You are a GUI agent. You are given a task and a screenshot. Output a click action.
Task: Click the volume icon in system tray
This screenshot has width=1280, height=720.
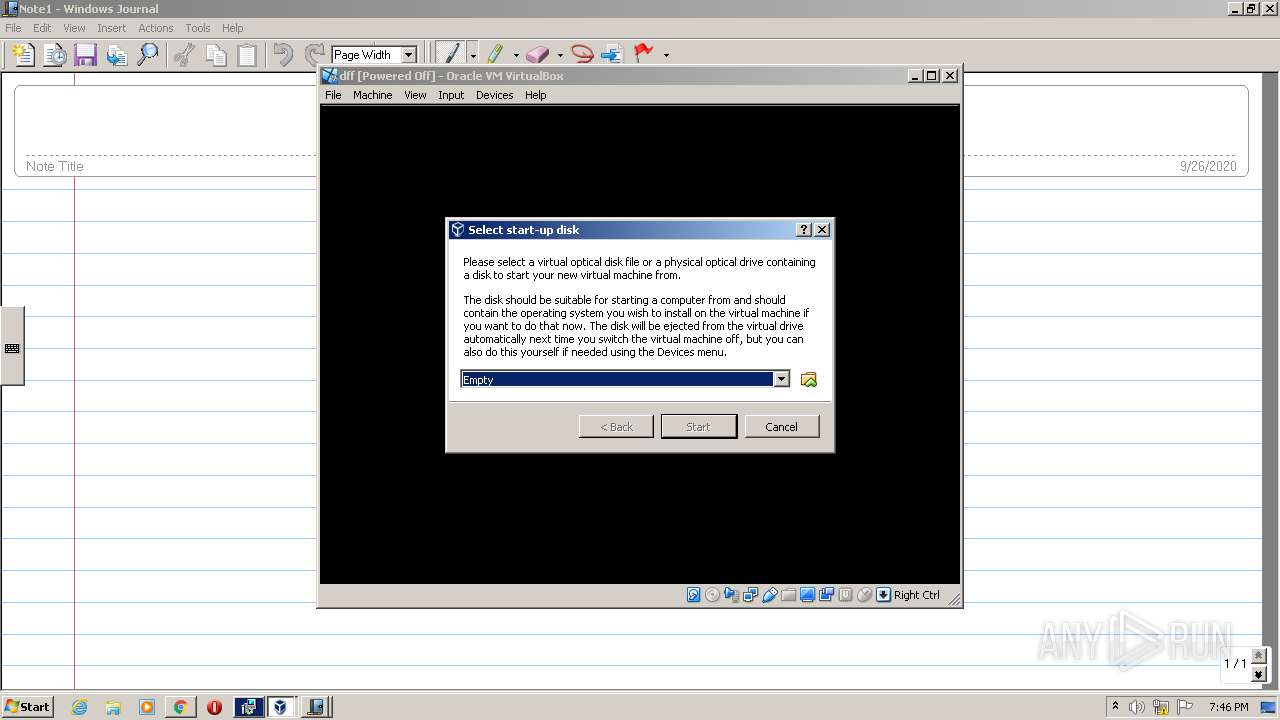(1137, 707)
